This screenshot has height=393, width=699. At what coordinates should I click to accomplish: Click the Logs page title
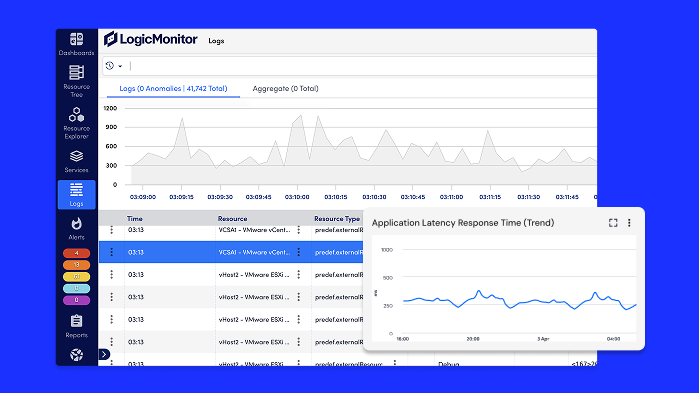coord(216,41)
